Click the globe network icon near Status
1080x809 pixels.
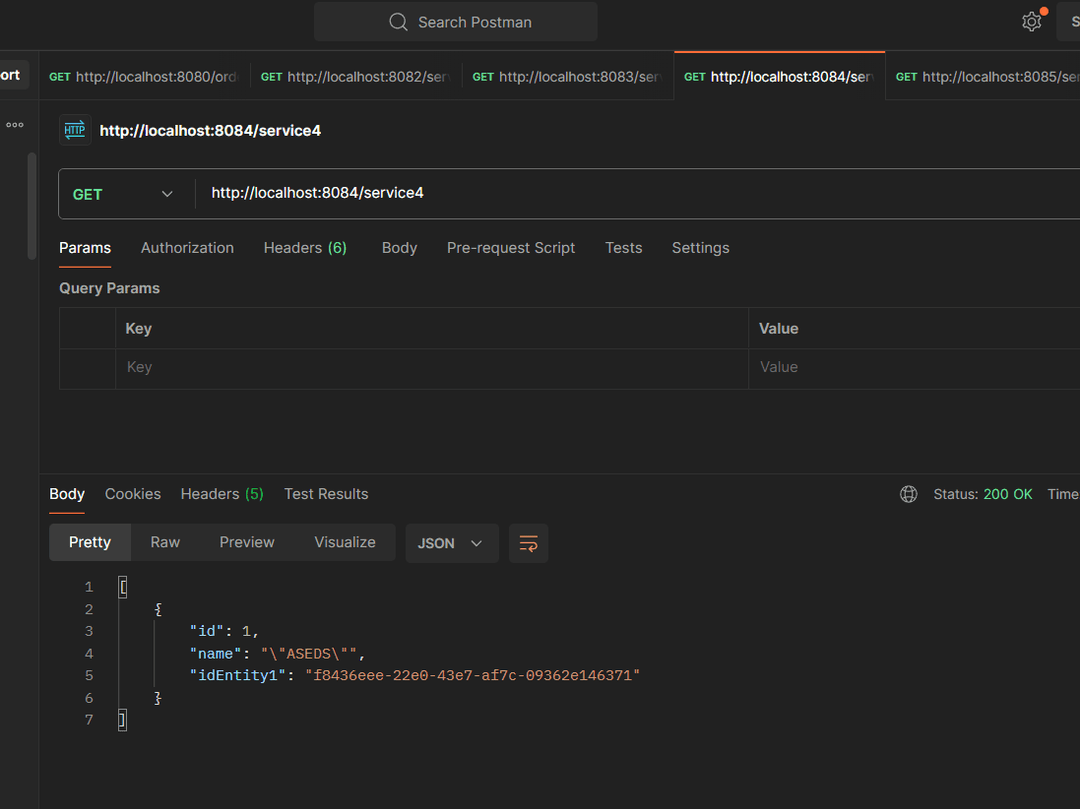pyautogui.click(x=908, y=494)
